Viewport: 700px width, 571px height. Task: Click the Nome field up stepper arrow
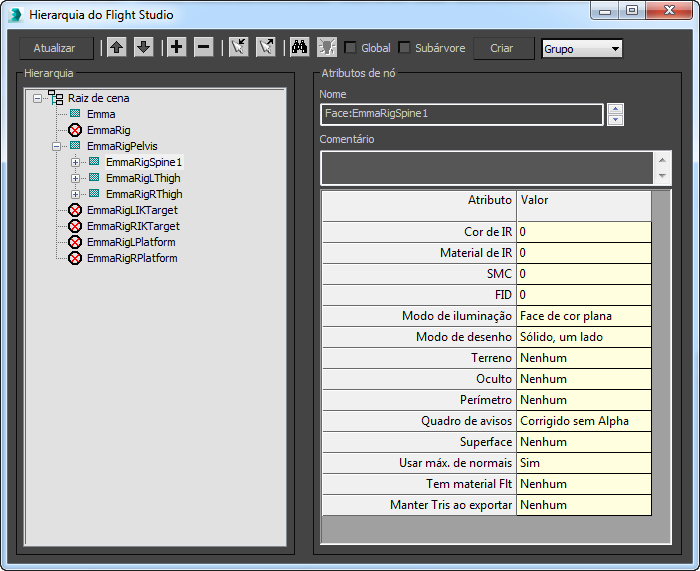616,109
